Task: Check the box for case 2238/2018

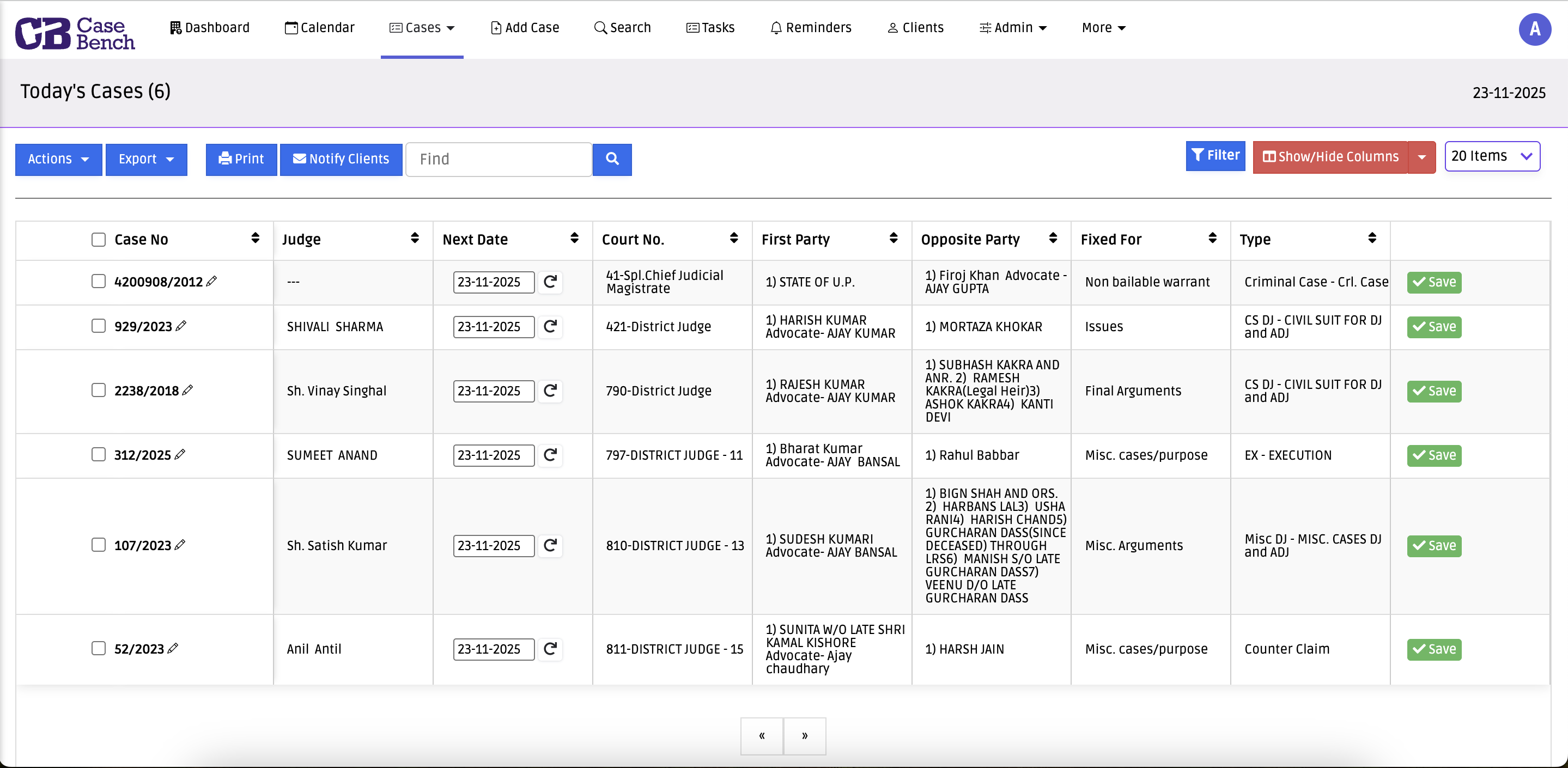Action: 99,390
